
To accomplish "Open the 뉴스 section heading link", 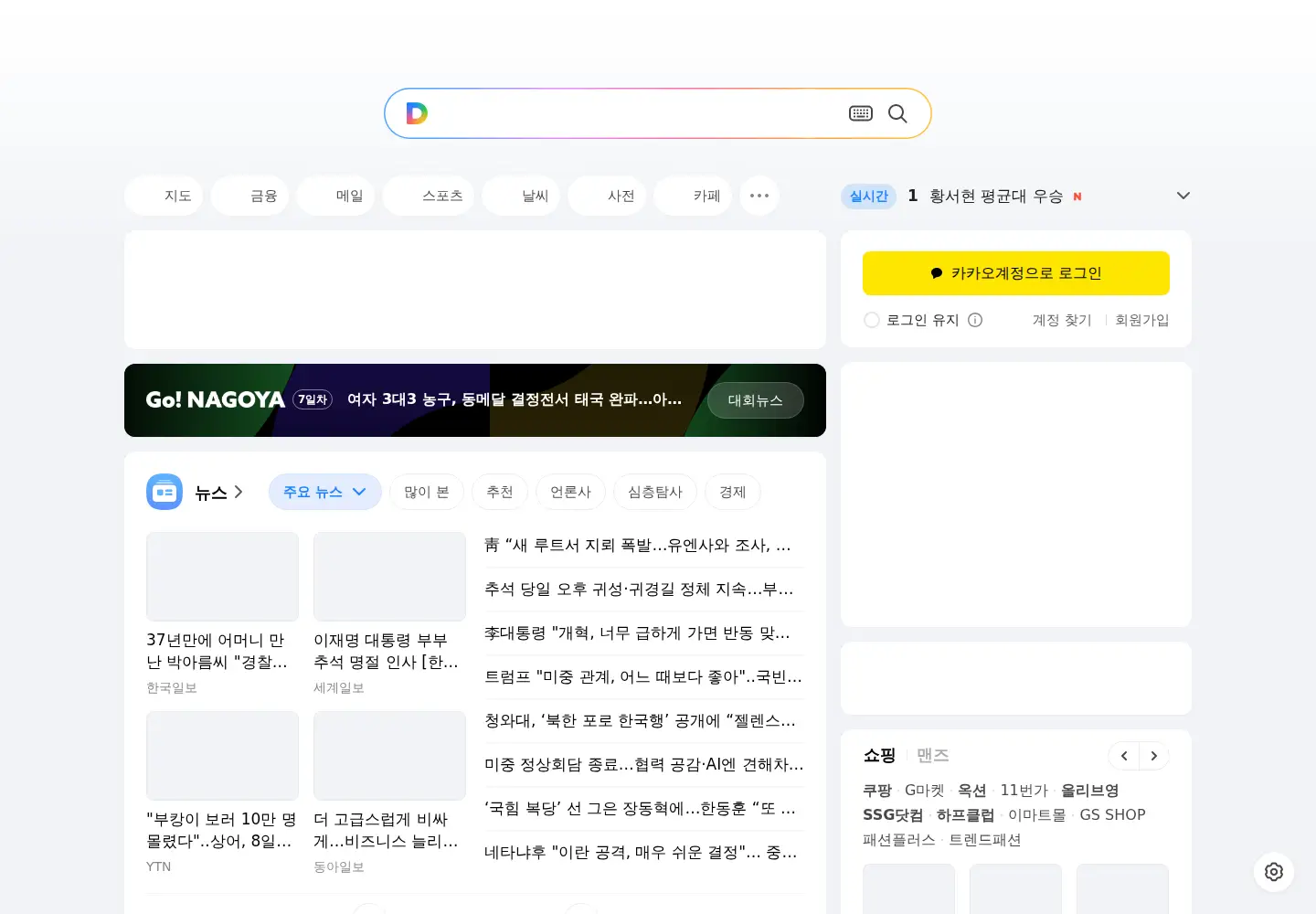I will coord(219,492).
